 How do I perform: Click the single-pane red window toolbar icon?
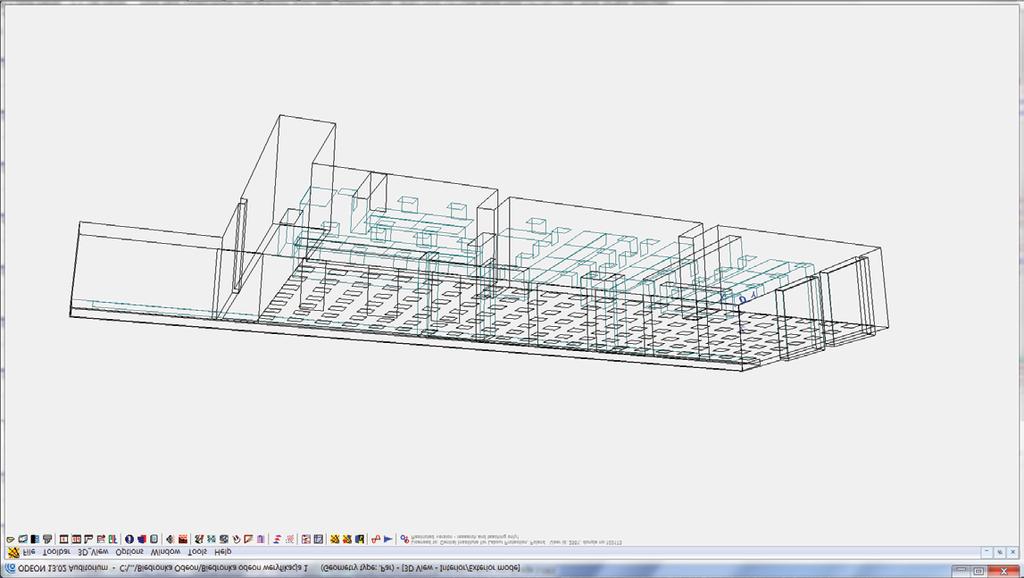64,539
